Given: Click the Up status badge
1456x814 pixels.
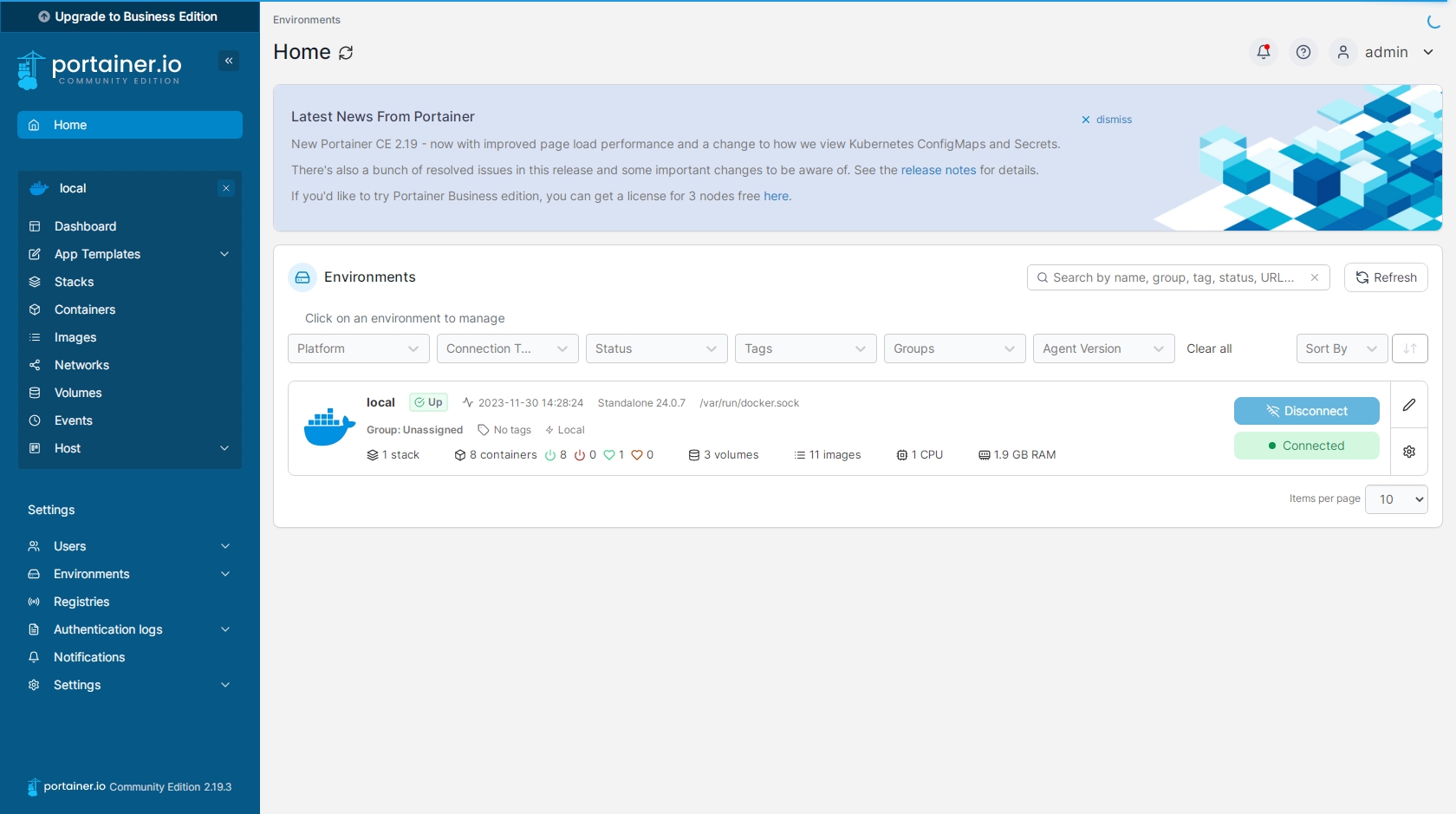Looking at the screenshot, I should 428,402.
